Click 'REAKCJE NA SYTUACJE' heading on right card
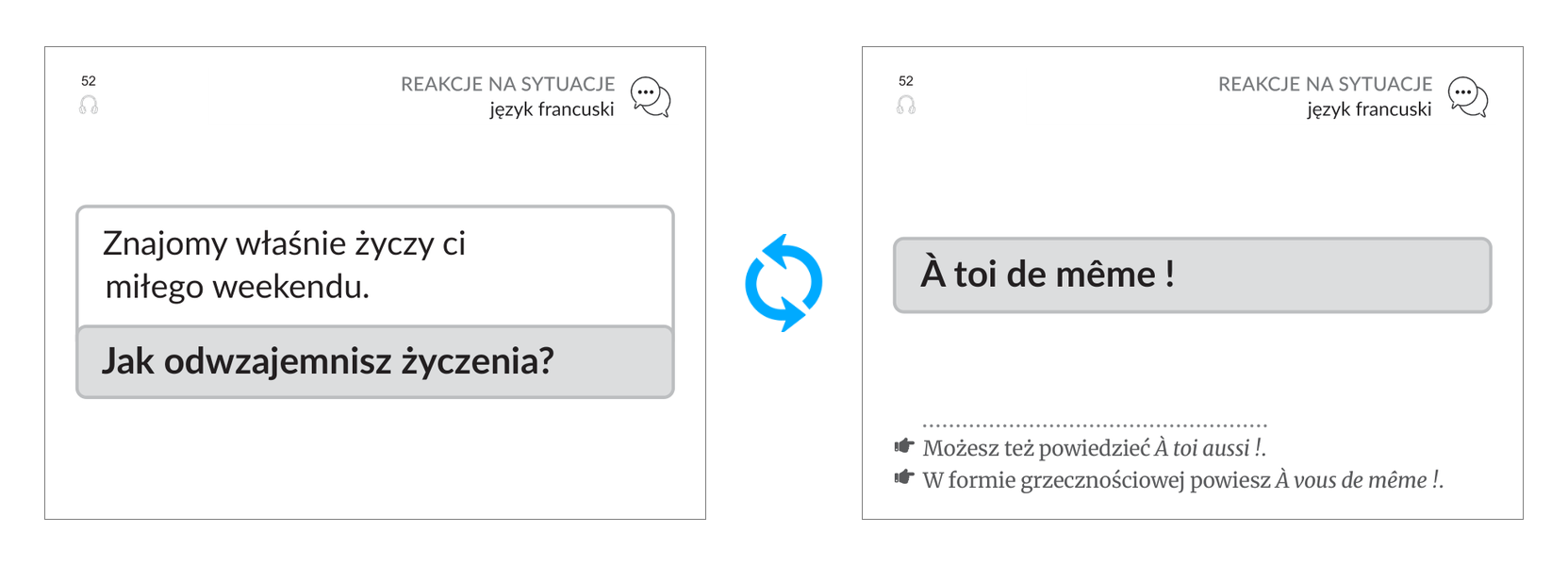 click(1326, 84)
